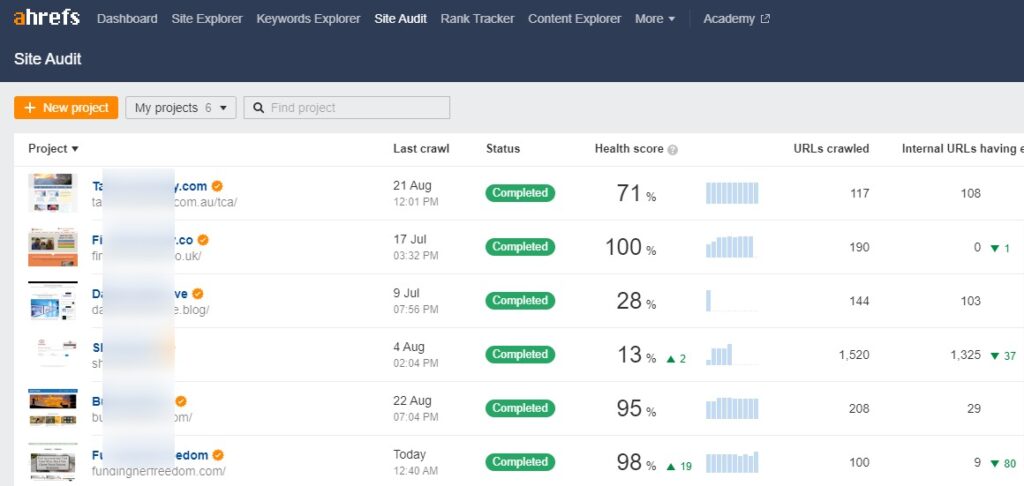Click the green up 19 change indicator

[x=679, y=466]
